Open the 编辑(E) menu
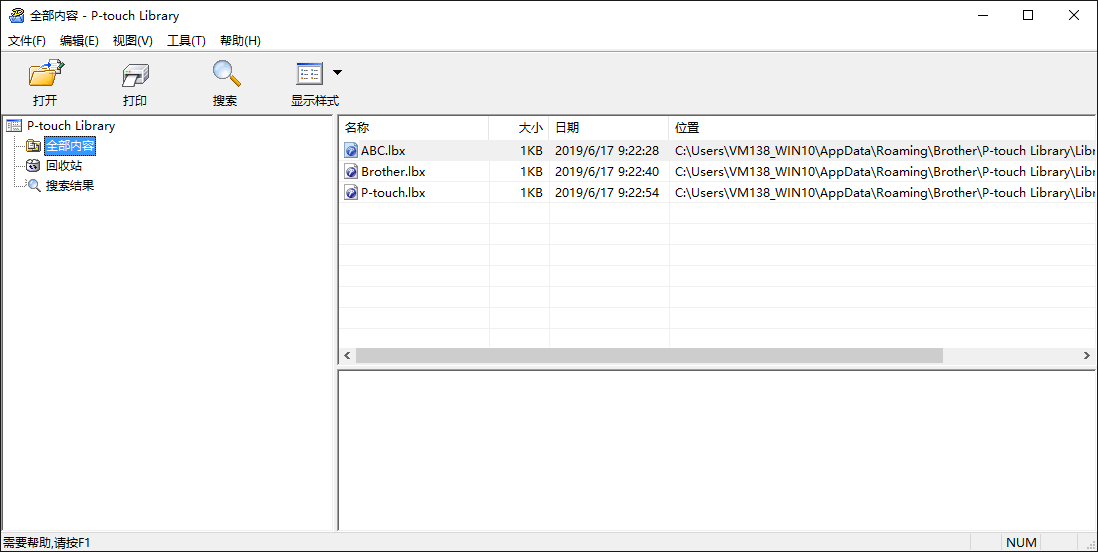 pyautogui.click(x=79, y=41)
